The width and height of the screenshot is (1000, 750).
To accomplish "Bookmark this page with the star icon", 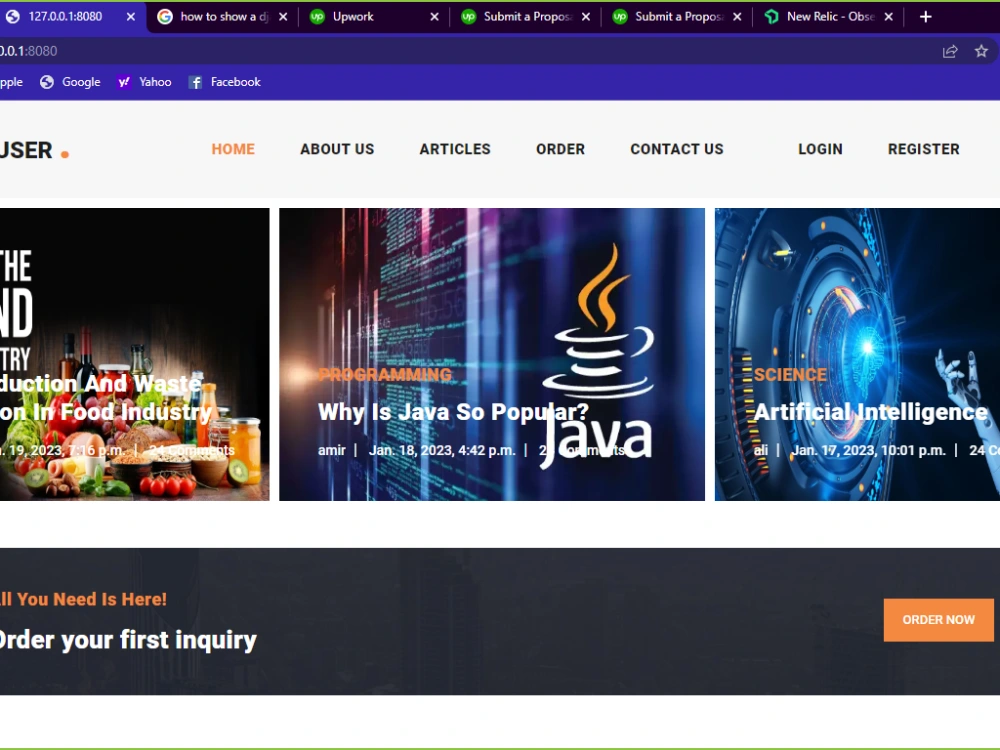I will (981, 51).
